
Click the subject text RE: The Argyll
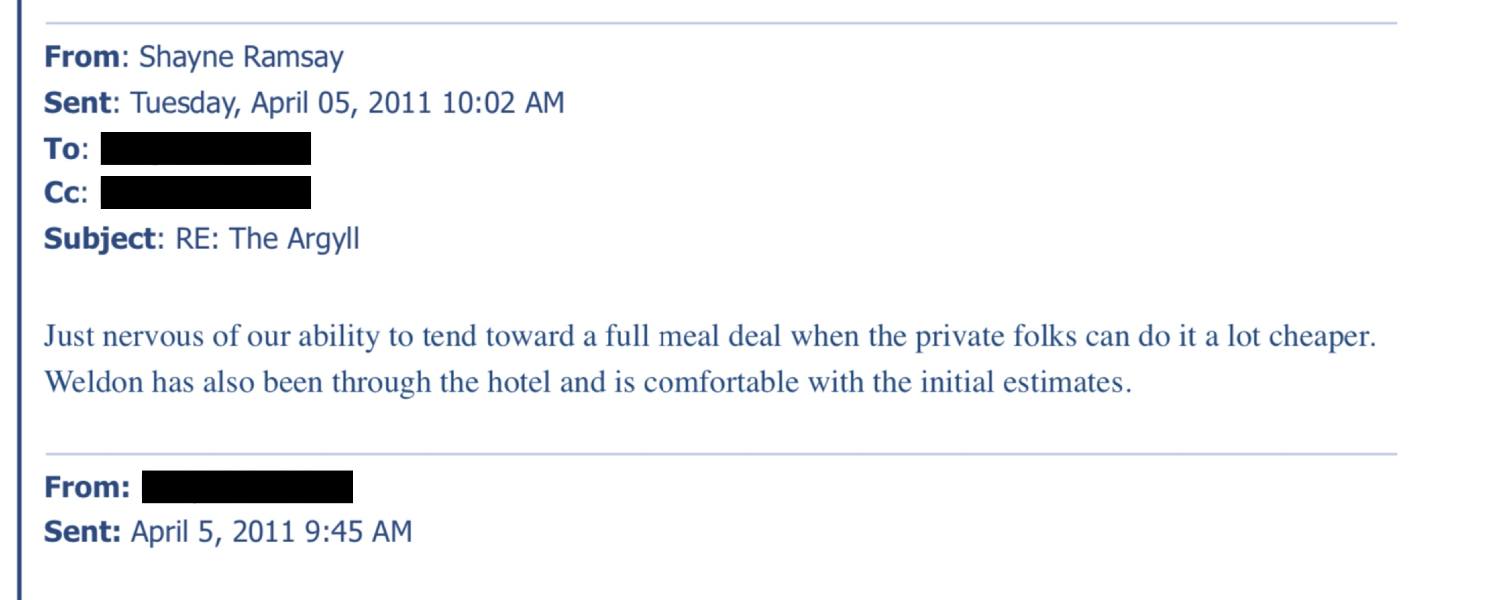(x=267, y=240)
